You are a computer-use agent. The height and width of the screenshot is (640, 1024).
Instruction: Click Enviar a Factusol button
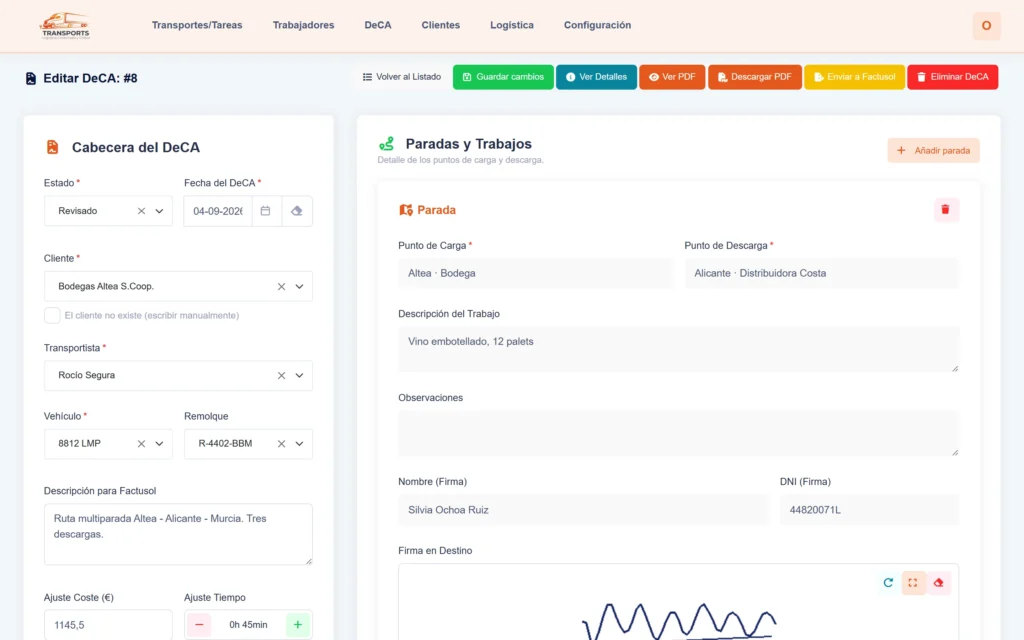click(854, 77)
